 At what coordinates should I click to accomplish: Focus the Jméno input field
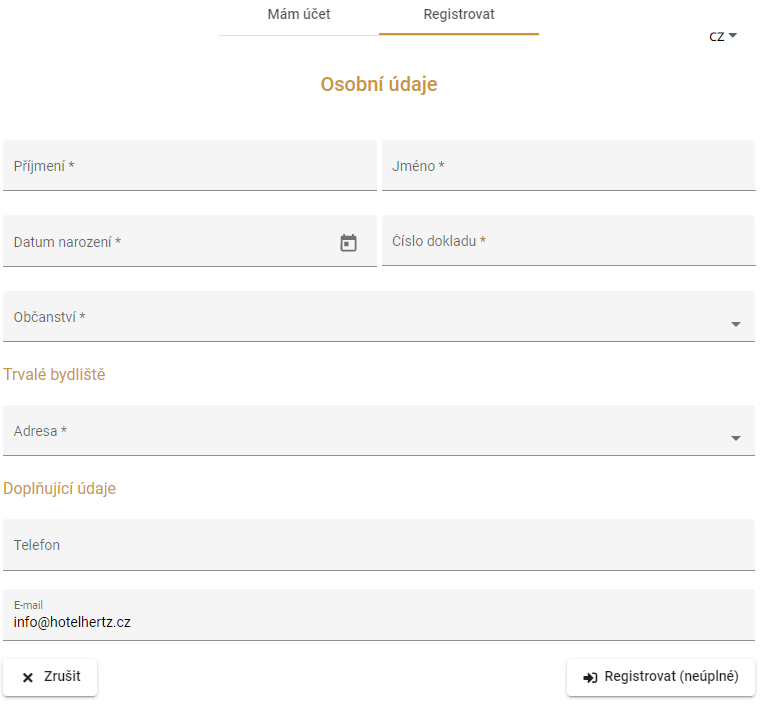click(568, 165)
